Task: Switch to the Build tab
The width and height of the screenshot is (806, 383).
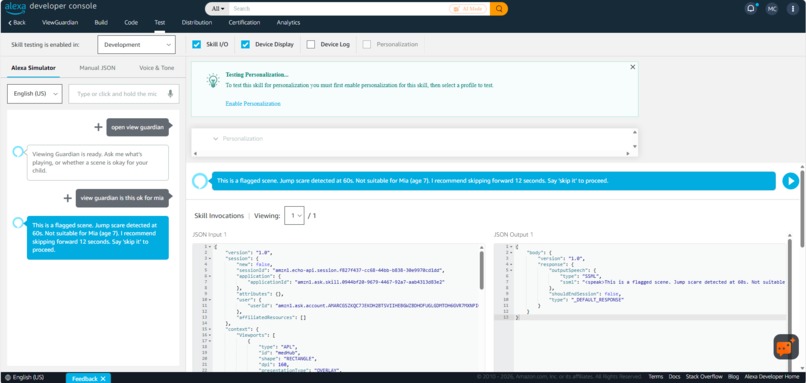Action: [101, 23]
